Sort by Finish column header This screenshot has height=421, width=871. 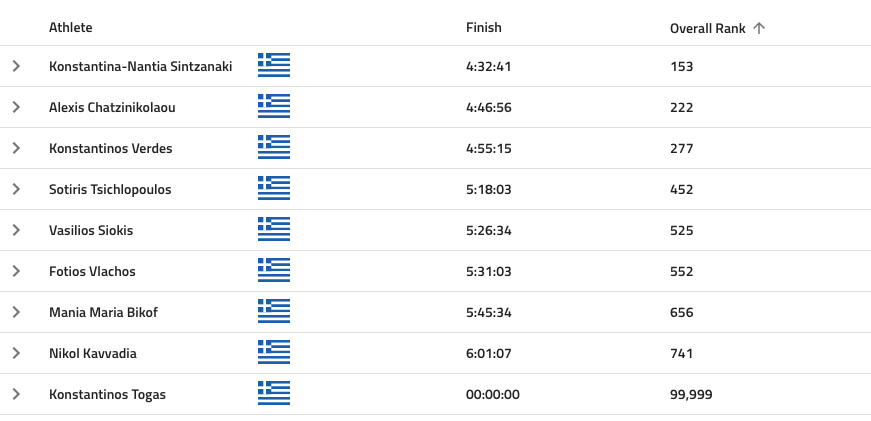[x=484, y=27]
